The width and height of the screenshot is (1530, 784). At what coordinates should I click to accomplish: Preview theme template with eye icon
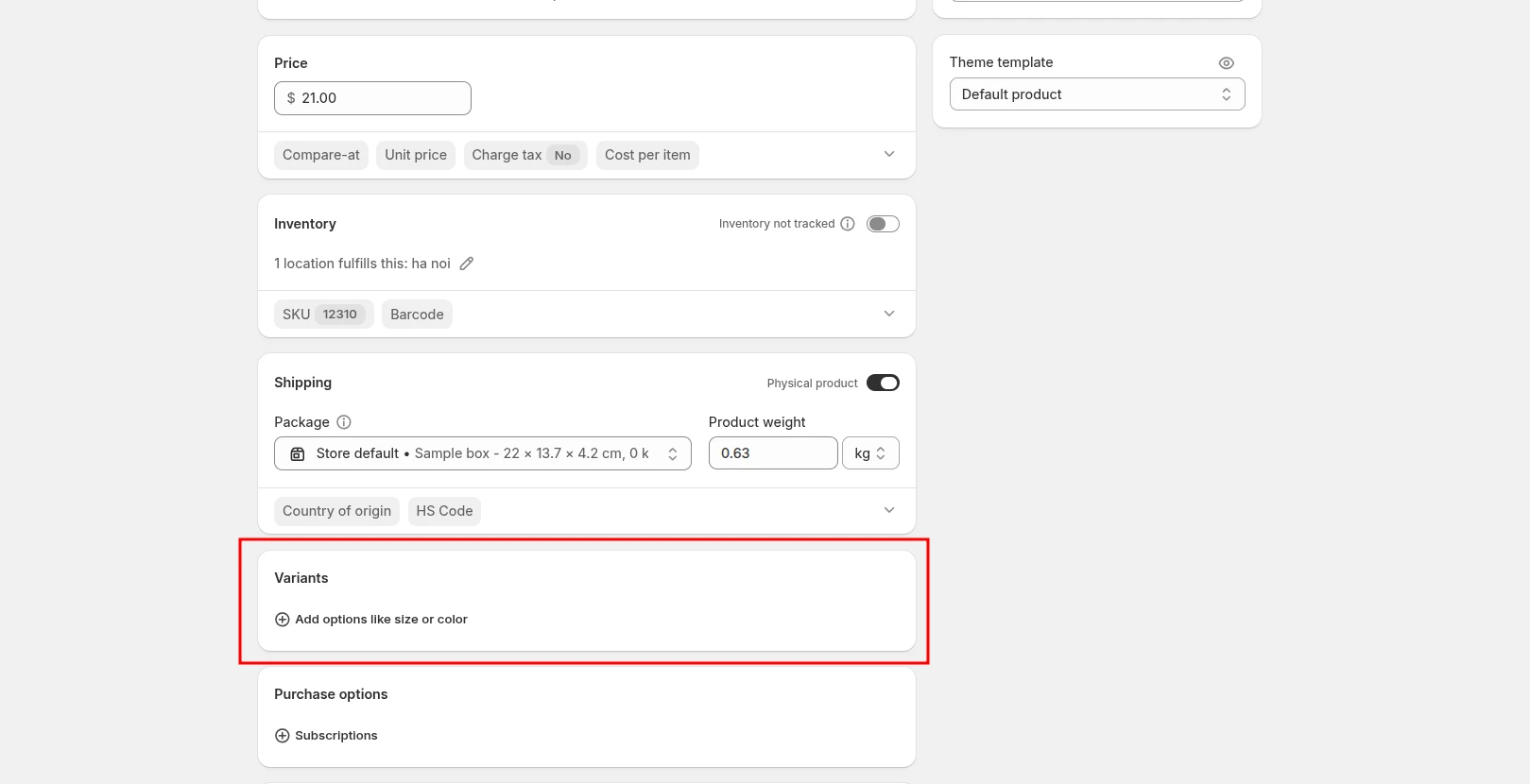(x=1227, y=63)
